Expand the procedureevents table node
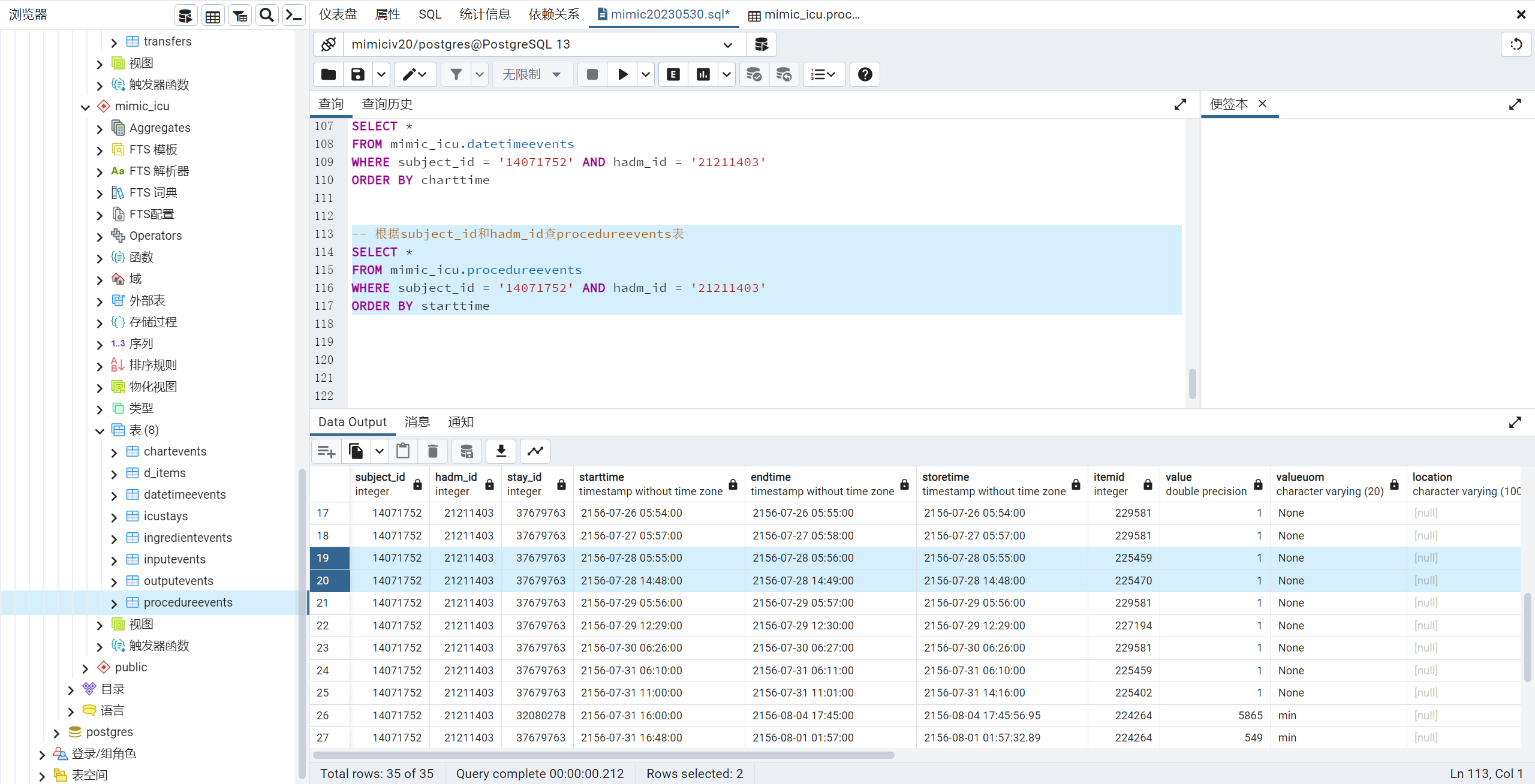The width and height of the screenshot is (1535, 784). pyautogui.click(x=114, y=603)
